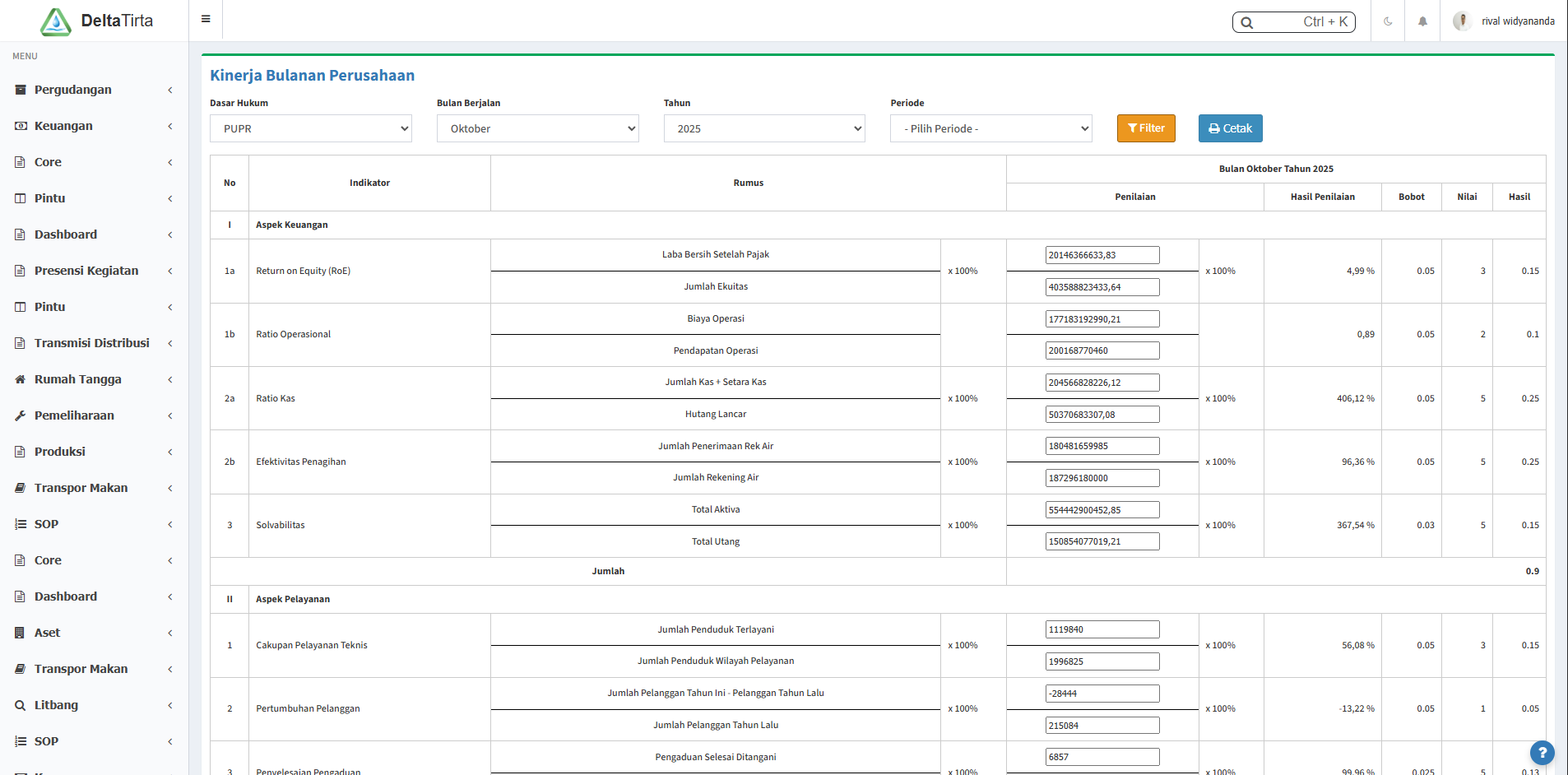
Task: Apply the Filter button
Action: click(1145, 128)
